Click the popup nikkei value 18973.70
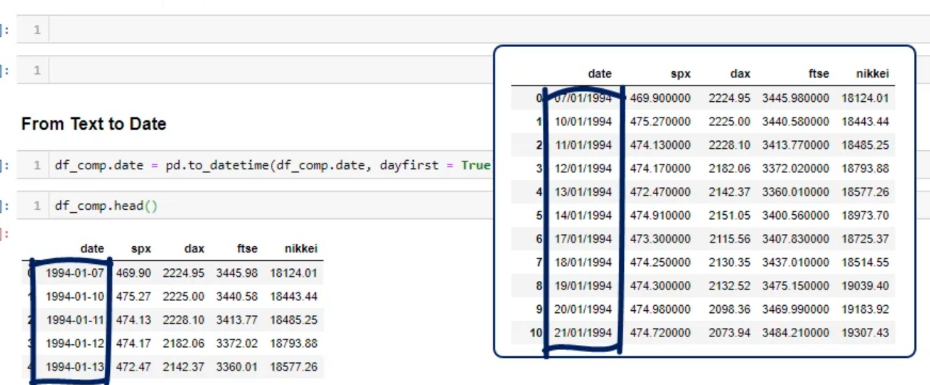The height and width of the screenshot is (385, 930). tap(865, 215)
